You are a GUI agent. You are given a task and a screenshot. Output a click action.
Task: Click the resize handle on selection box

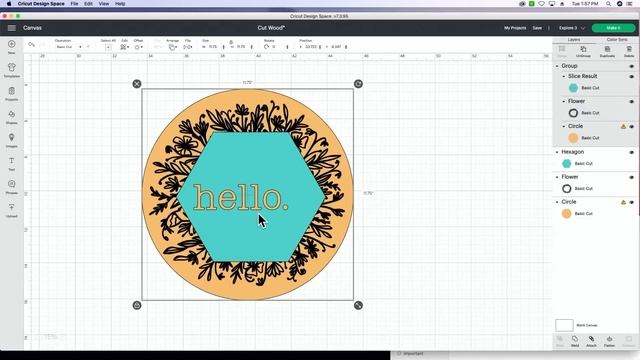[x=358, y=305]
